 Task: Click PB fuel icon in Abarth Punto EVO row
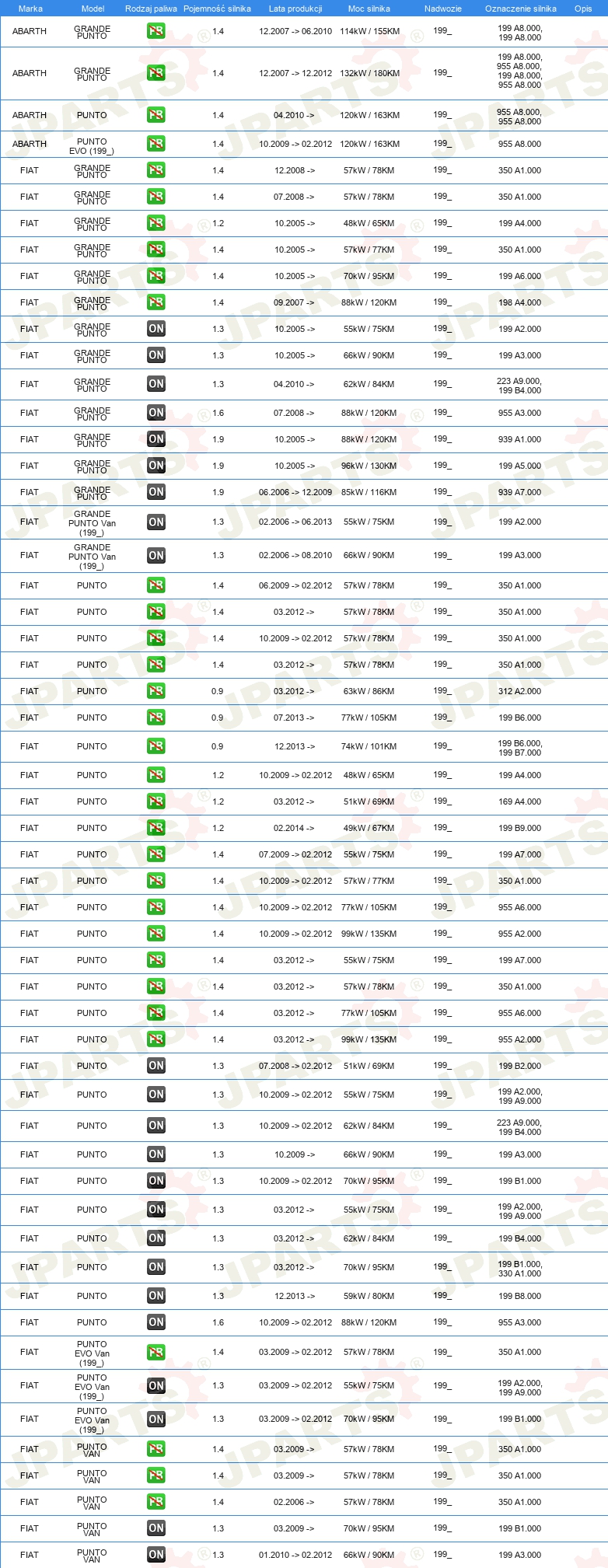(156, 144)
